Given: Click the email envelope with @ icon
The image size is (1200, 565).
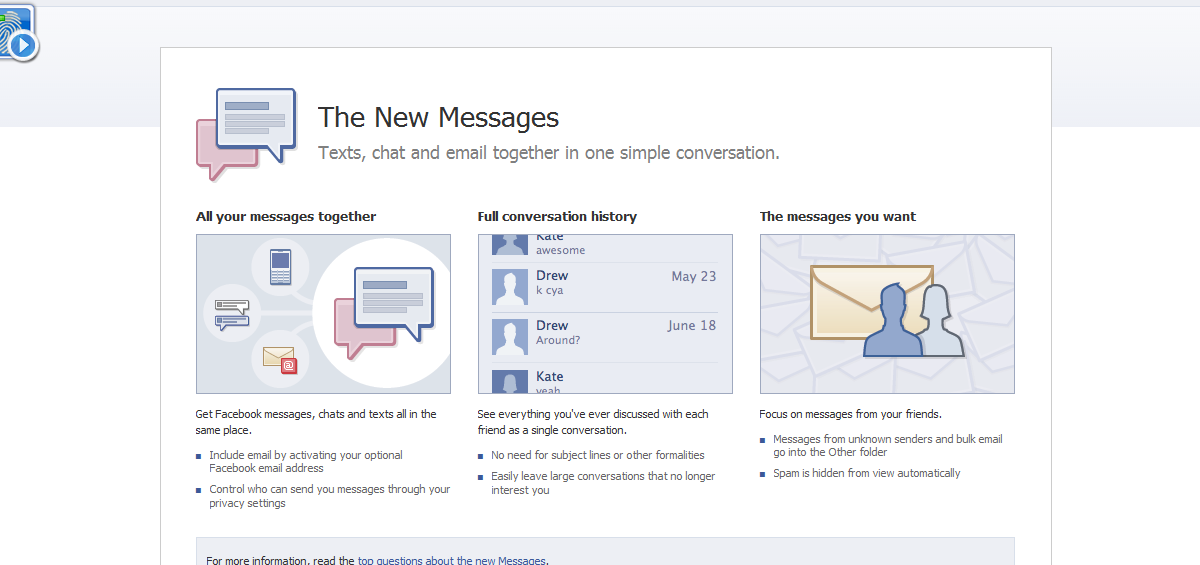Looking at the screenshot, I should [x=280, y=359].
